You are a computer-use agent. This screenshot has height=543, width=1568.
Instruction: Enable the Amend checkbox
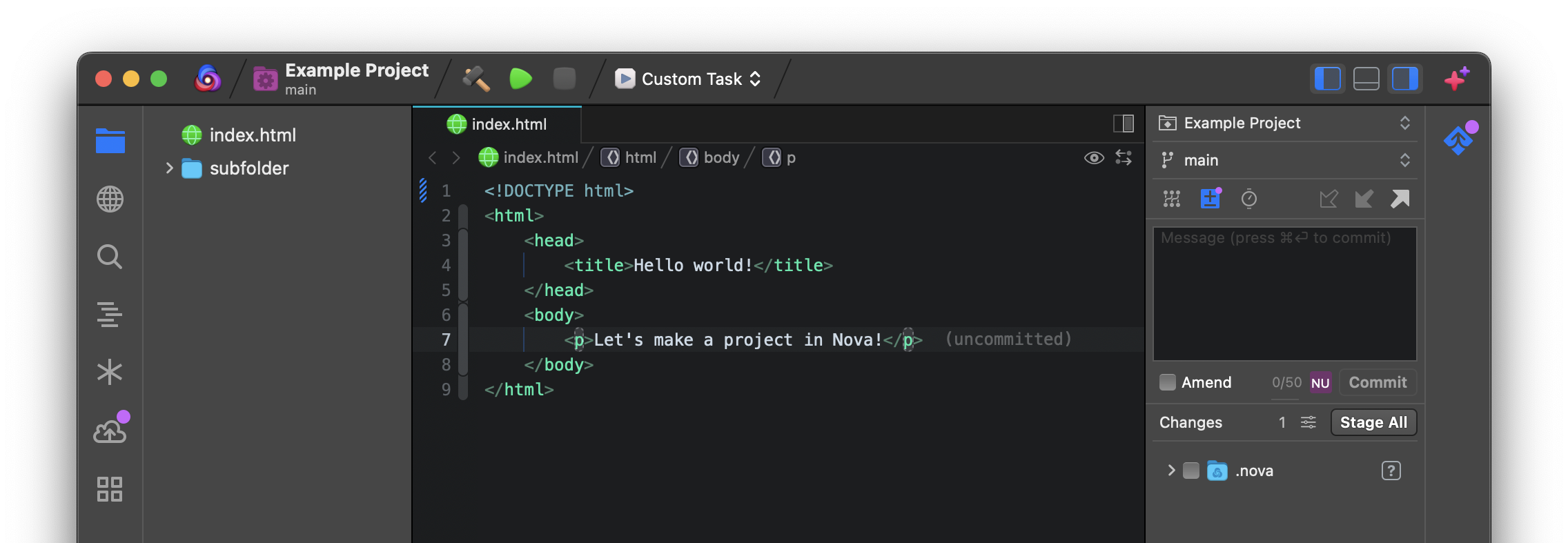(x=1168, y=382)
